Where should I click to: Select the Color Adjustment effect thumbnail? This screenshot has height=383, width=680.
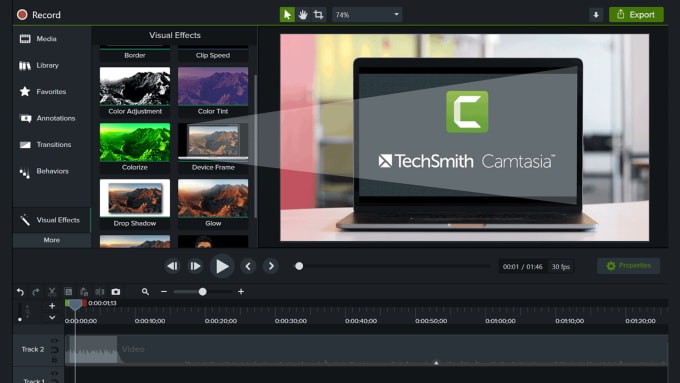[135, 86]
